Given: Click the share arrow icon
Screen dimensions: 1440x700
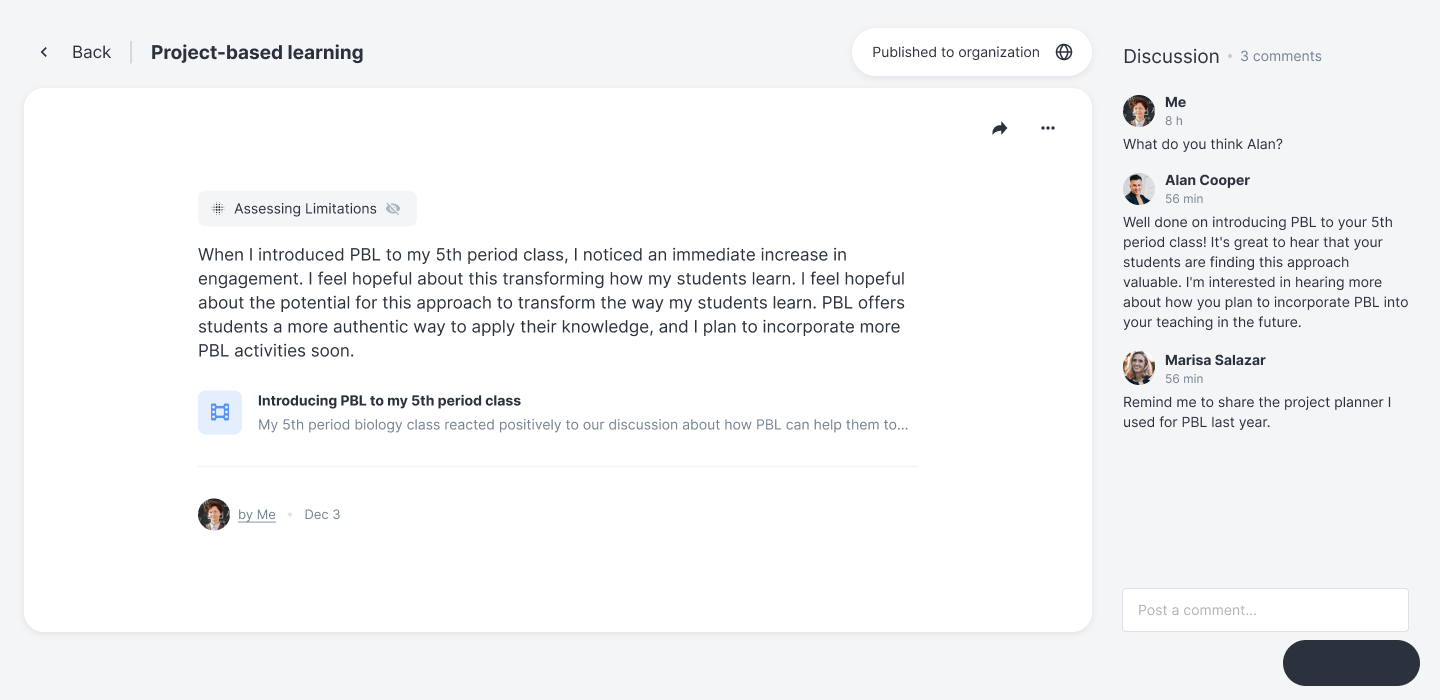Looking at the screenshot, I should pos(999,128).
